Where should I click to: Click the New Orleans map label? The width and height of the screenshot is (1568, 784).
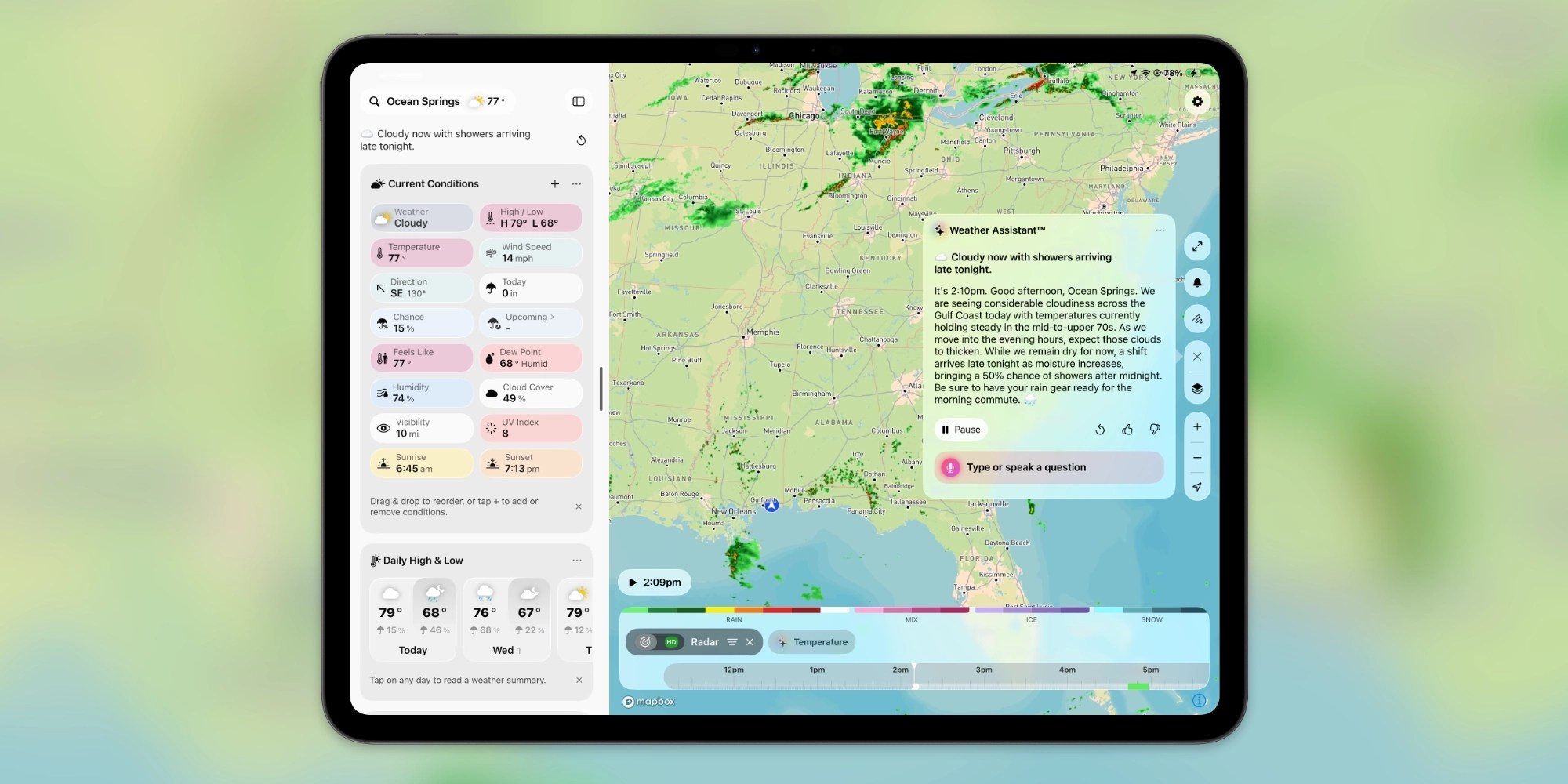coord(734,511)
